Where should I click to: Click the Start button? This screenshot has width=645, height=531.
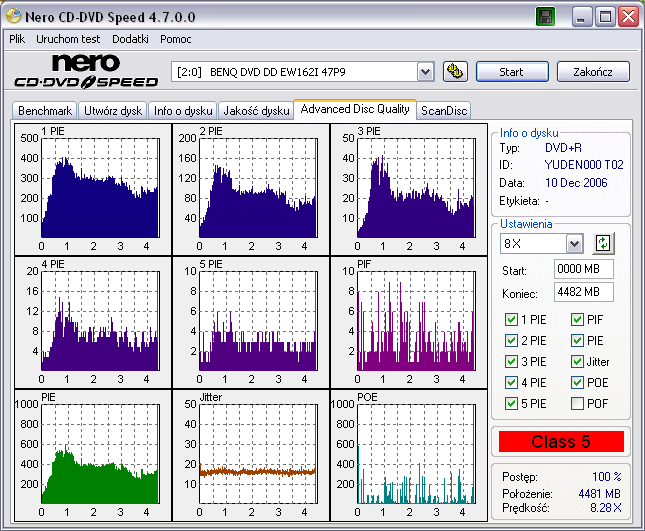[512, 72]
